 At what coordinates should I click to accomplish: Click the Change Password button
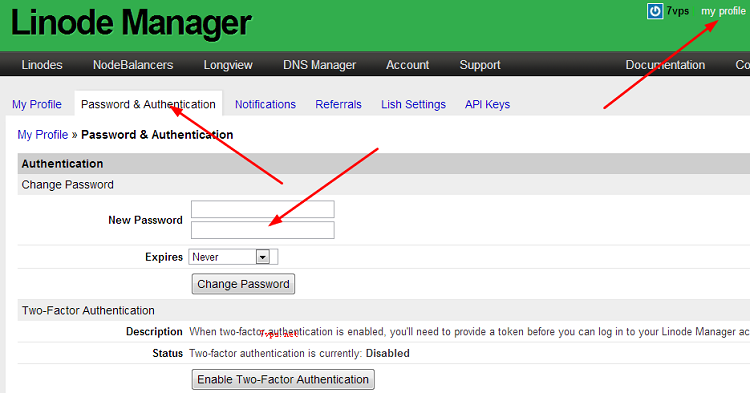(243, 284)
